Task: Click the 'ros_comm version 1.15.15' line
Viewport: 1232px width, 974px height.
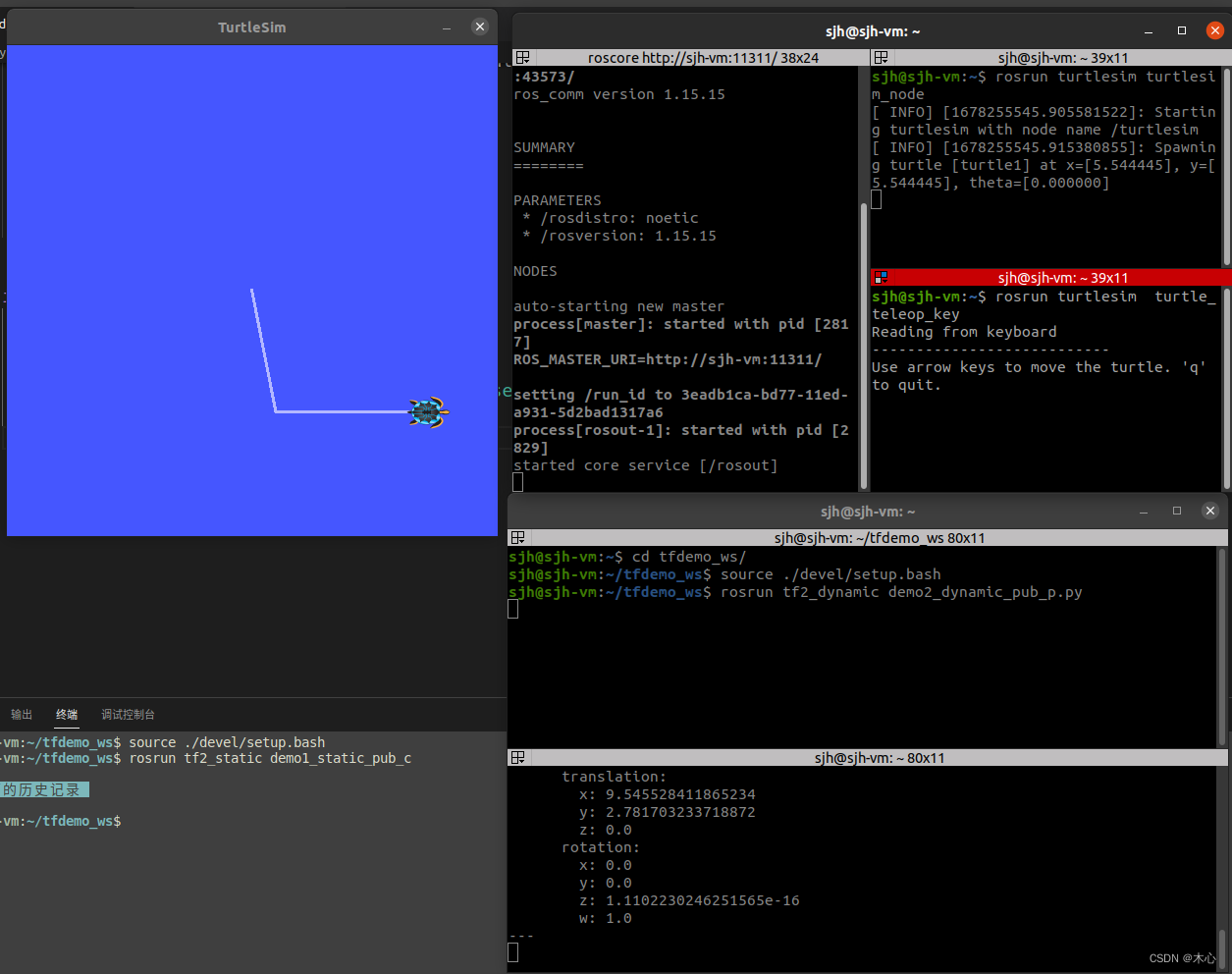Action: [x=619, y=94]
